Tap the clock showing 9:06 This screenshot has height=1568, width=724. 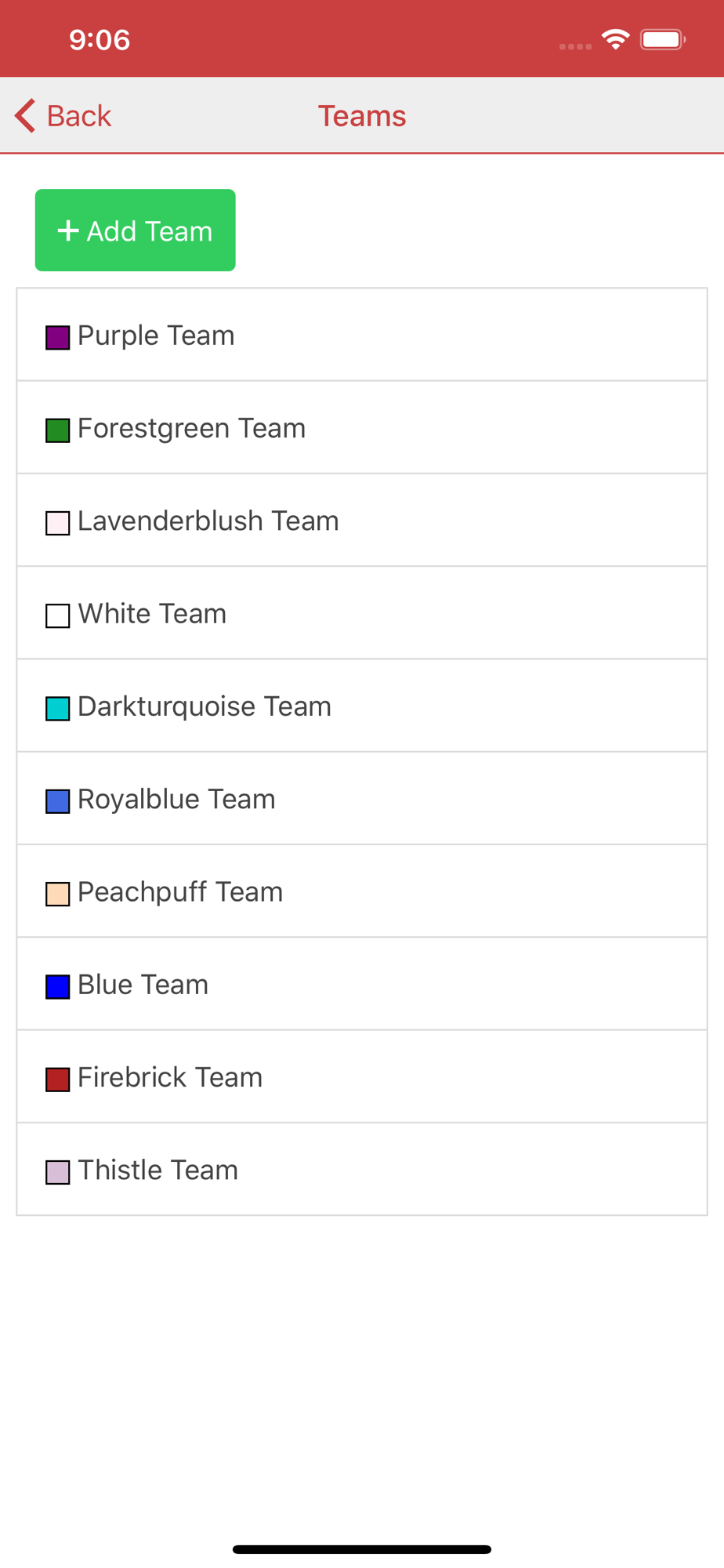100,40
